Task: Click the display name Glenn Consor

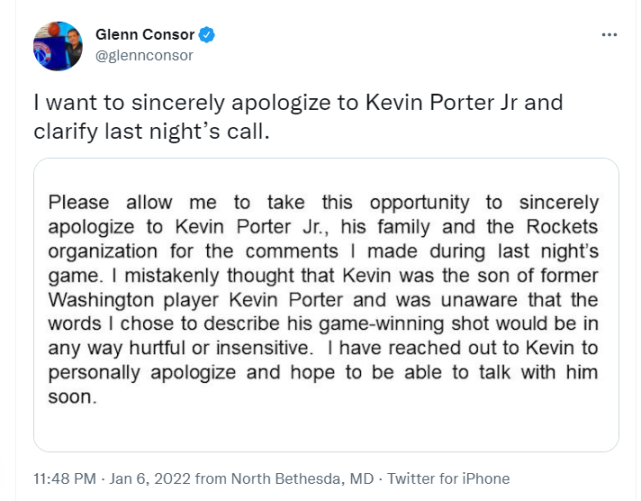Action: coord(145,35)
